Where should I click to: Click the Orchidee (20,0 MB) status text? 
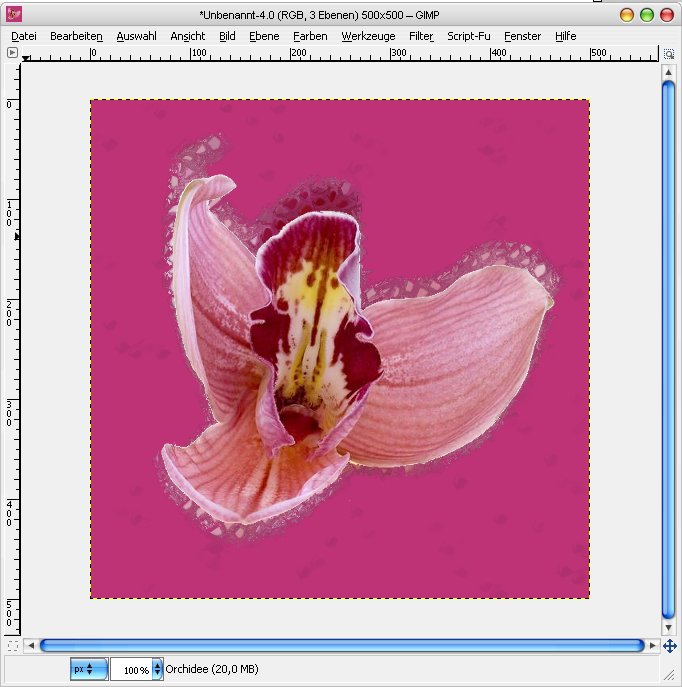point(212,669)
